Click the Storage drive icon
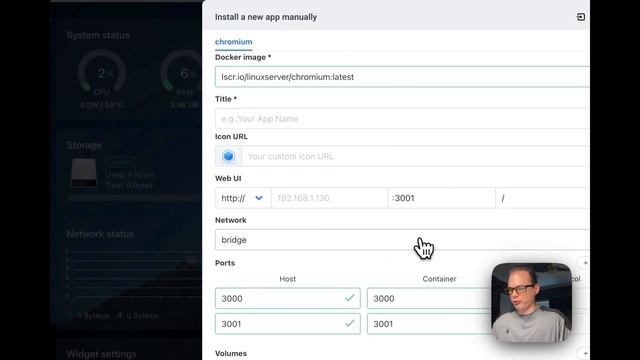This screenshot has width=640, height=360. coord(84,173)
